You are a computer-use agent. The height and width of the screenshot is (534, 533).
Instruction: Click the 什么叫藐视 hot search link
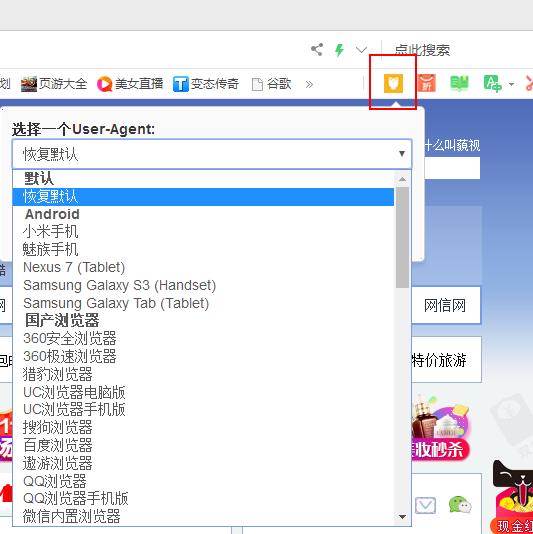453,145
